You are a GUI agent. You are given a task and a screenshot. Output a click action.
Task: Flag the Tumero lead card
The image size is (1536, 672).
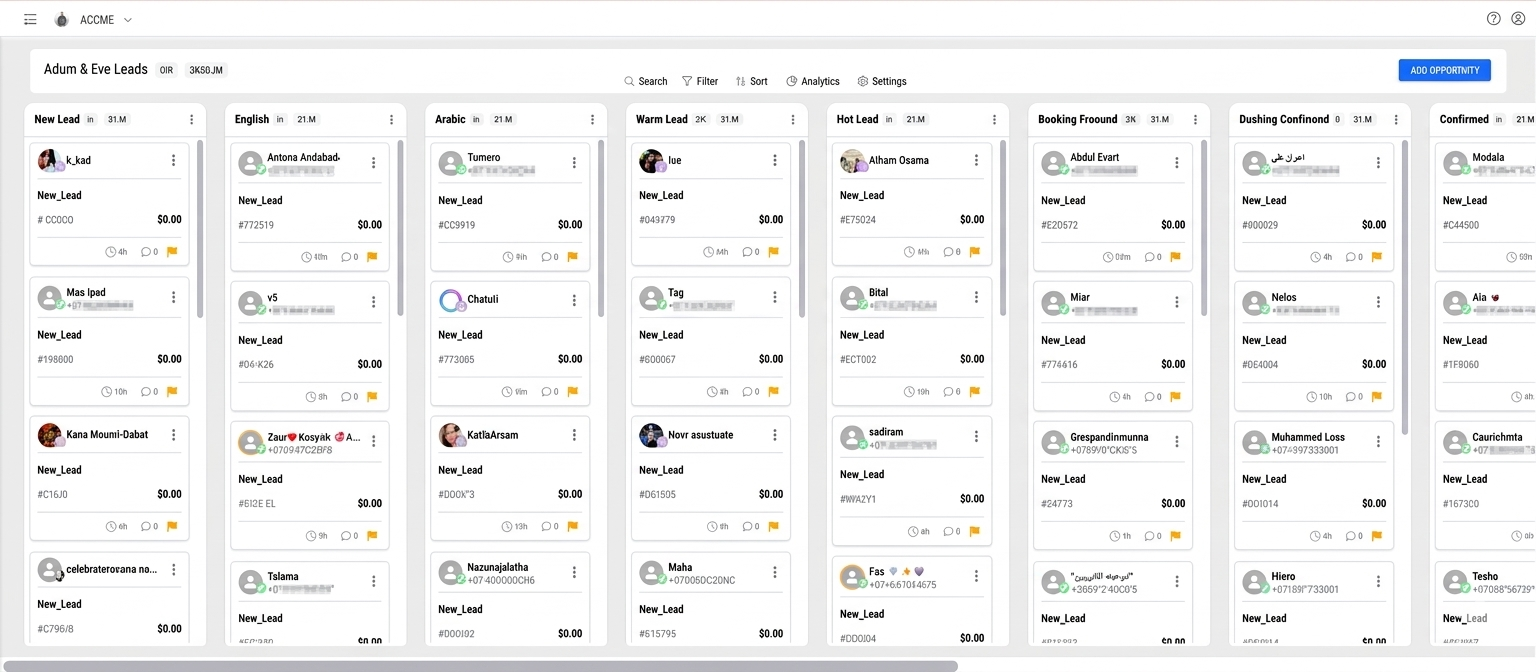pyautogui.click(x=572, y=256)
